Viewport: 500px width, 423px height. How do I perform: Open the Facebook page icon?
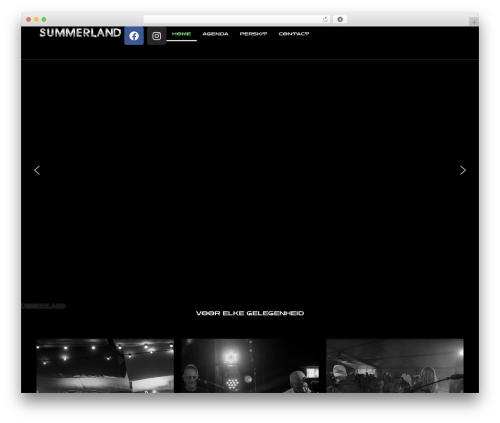tap(134, 36)
